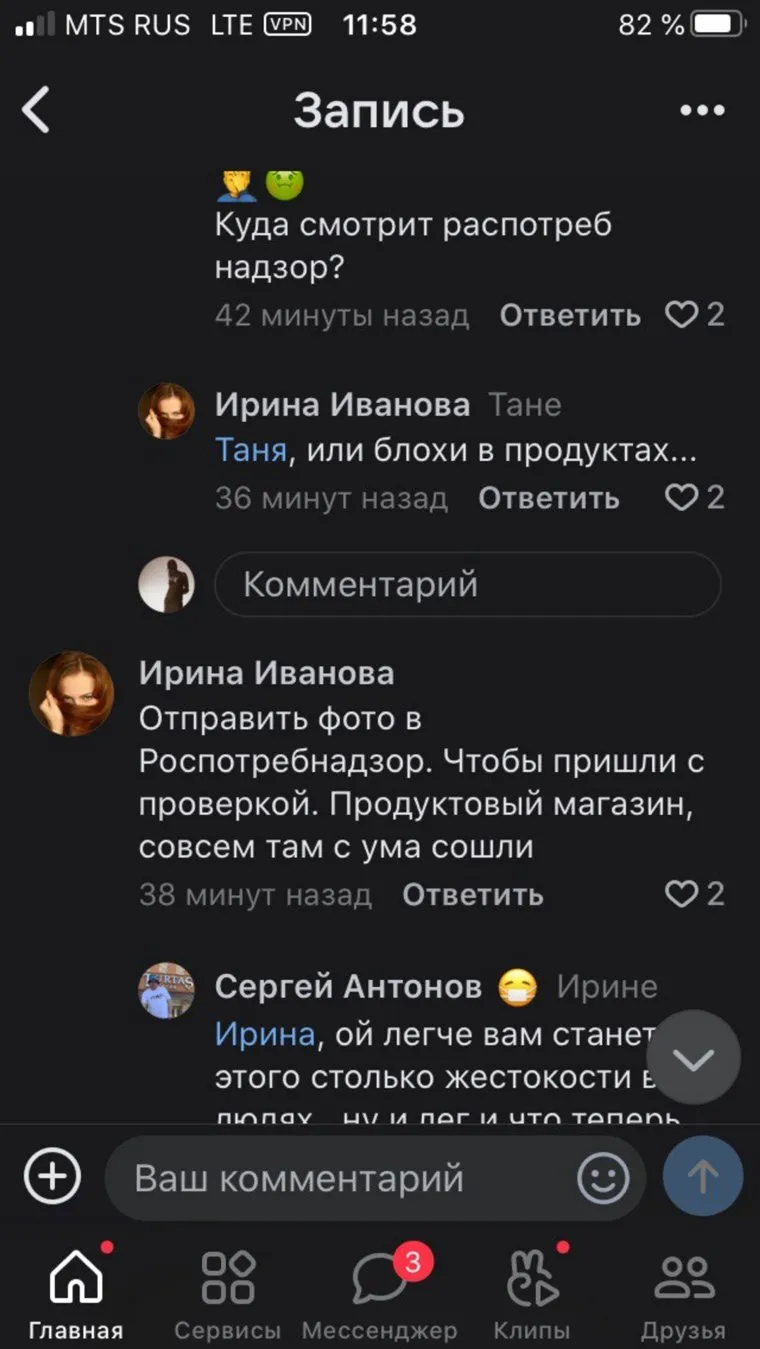Tap the plus attachment icon
Screen dimensions: 760x1349
tap(52, 1176)
